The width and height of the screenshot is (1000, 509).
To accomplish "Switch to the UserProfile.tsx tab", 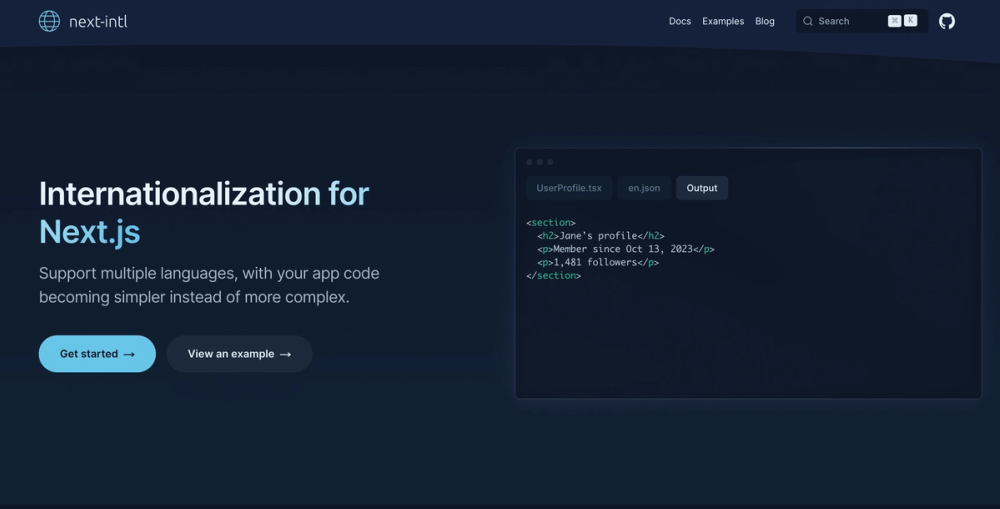I will coord(569,188).
